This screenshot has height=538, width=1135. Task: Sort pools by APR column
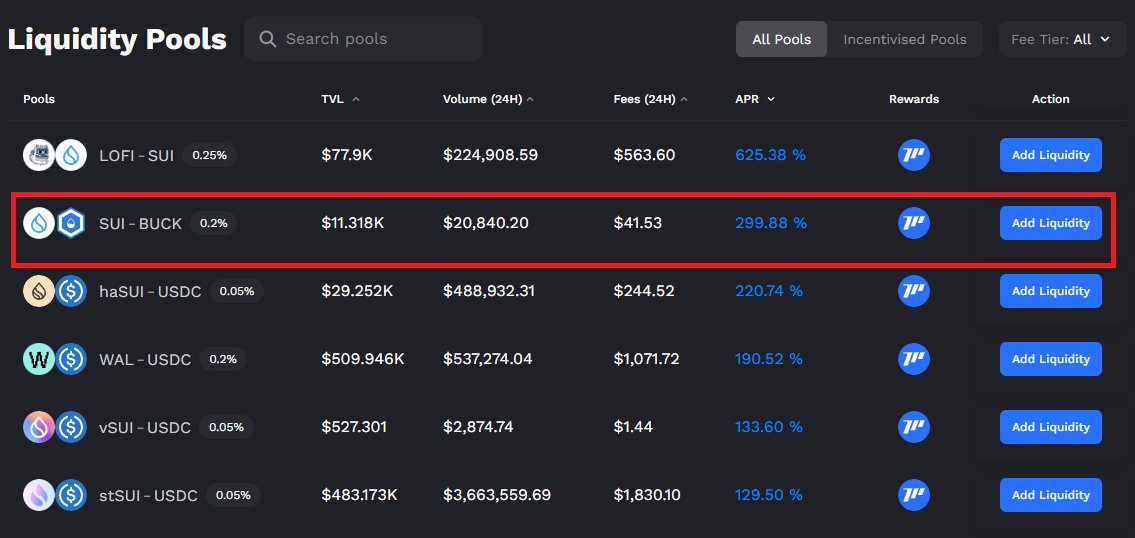(755, 99)
